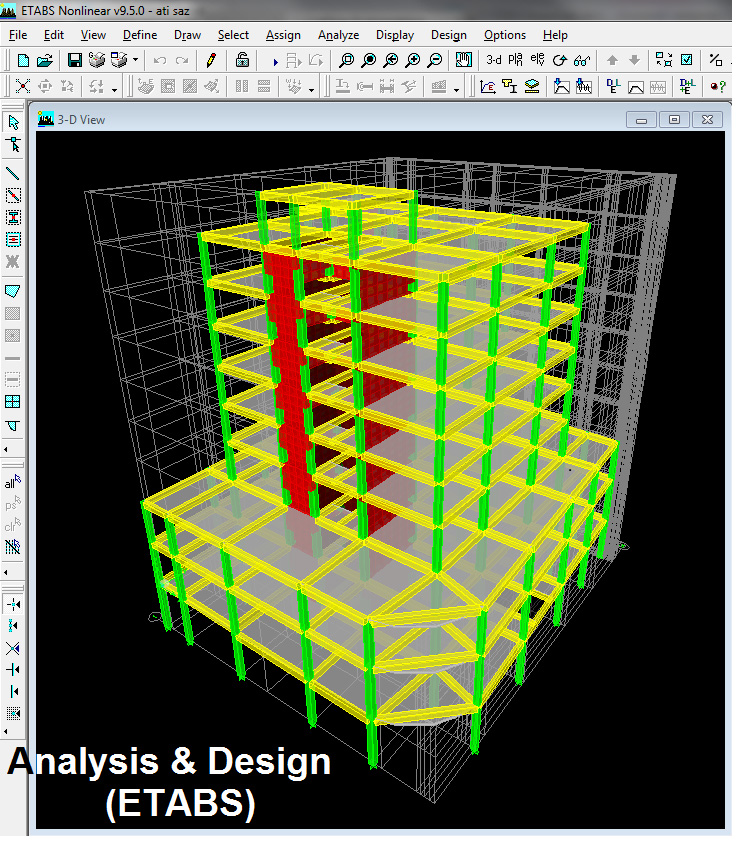Open the Analyze menu

pyautogui.click(x=338, y=35)
